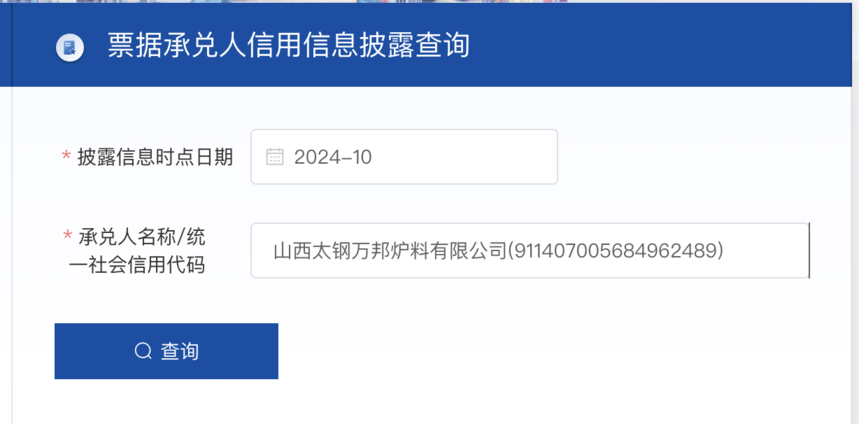Click the calendar icon in the date field
This screenshot has height=424, width=859.
click(x=274, y=157)
